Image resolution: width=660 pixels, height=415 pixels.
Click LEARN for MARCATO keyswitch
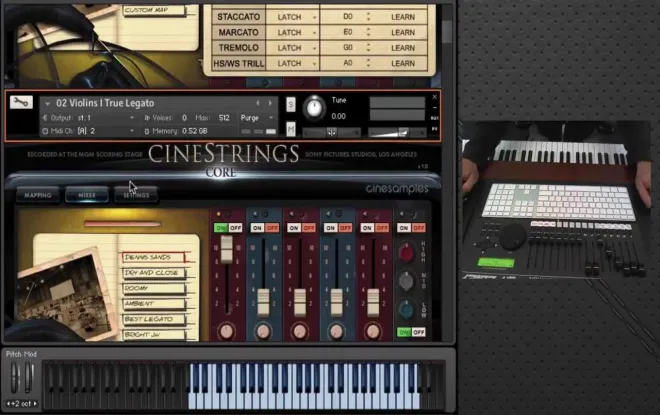[x=403, y=32]
